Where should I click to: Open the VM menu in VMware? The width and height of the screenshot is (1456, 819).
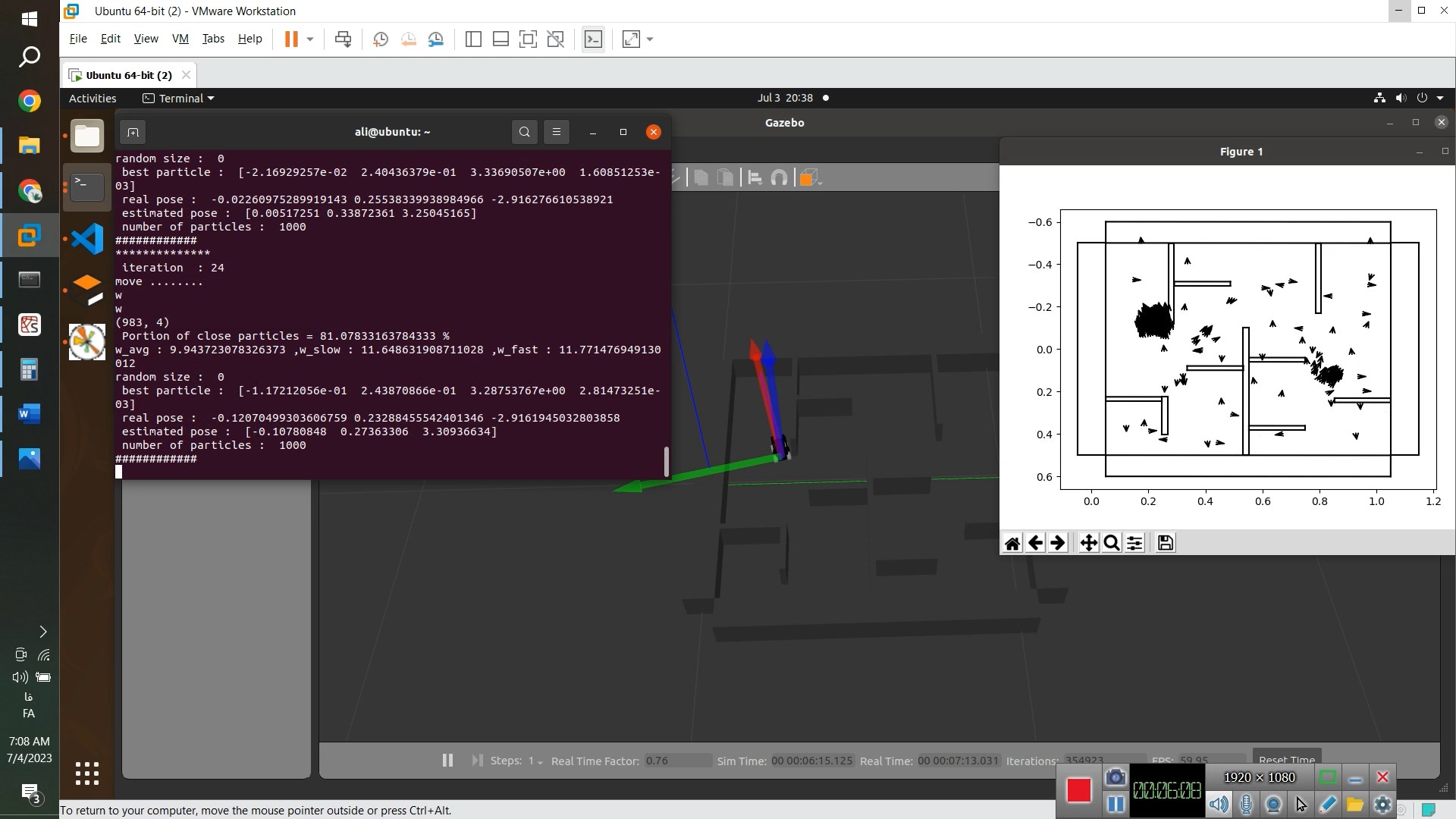click(x=180, y=39)
